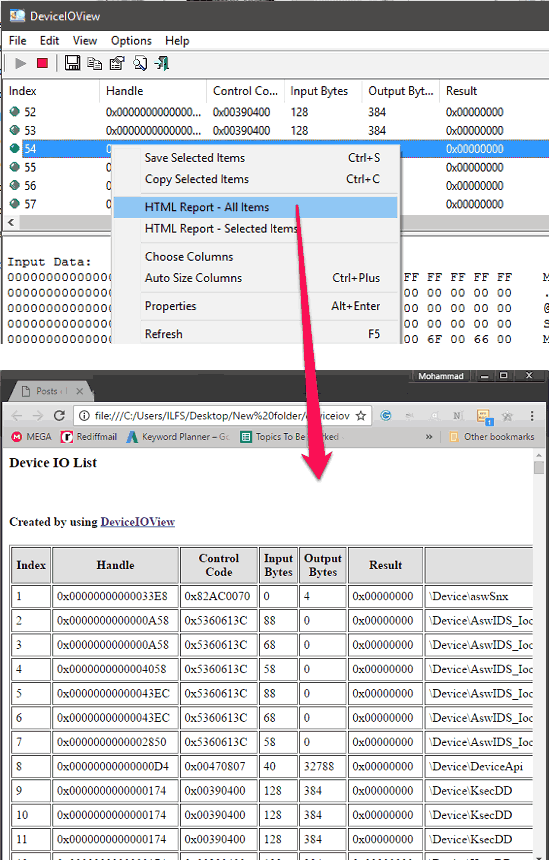
Task: Open the Keyword Planner bookmark
Action: (x=178, y=437)
